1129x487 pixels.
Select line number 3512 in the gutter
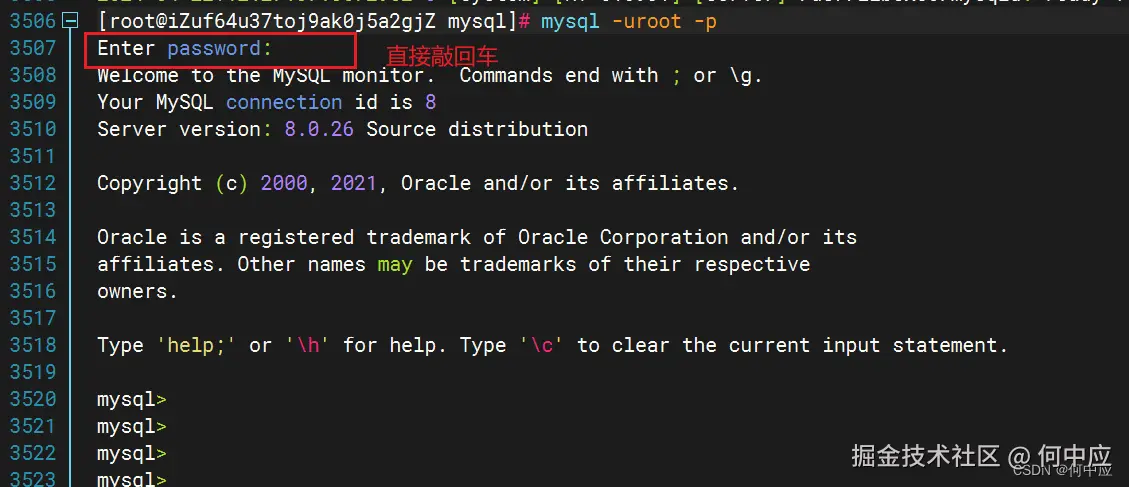click(x=32, y=183)
